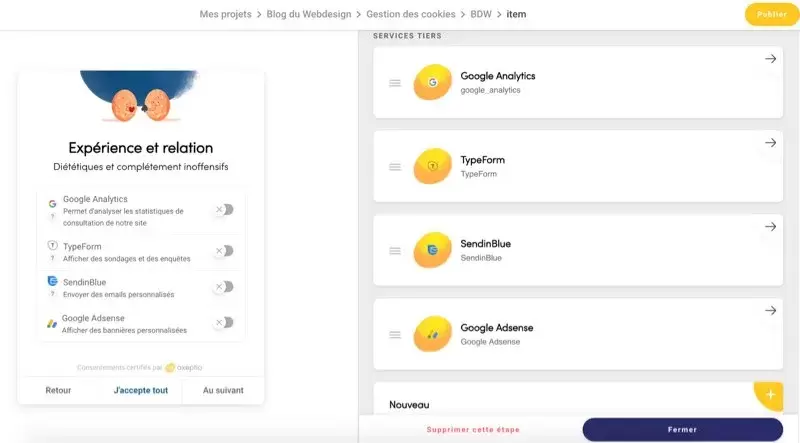Go to Mes projets breadcrumb
The image size is (800, 443).
point(226,14)
